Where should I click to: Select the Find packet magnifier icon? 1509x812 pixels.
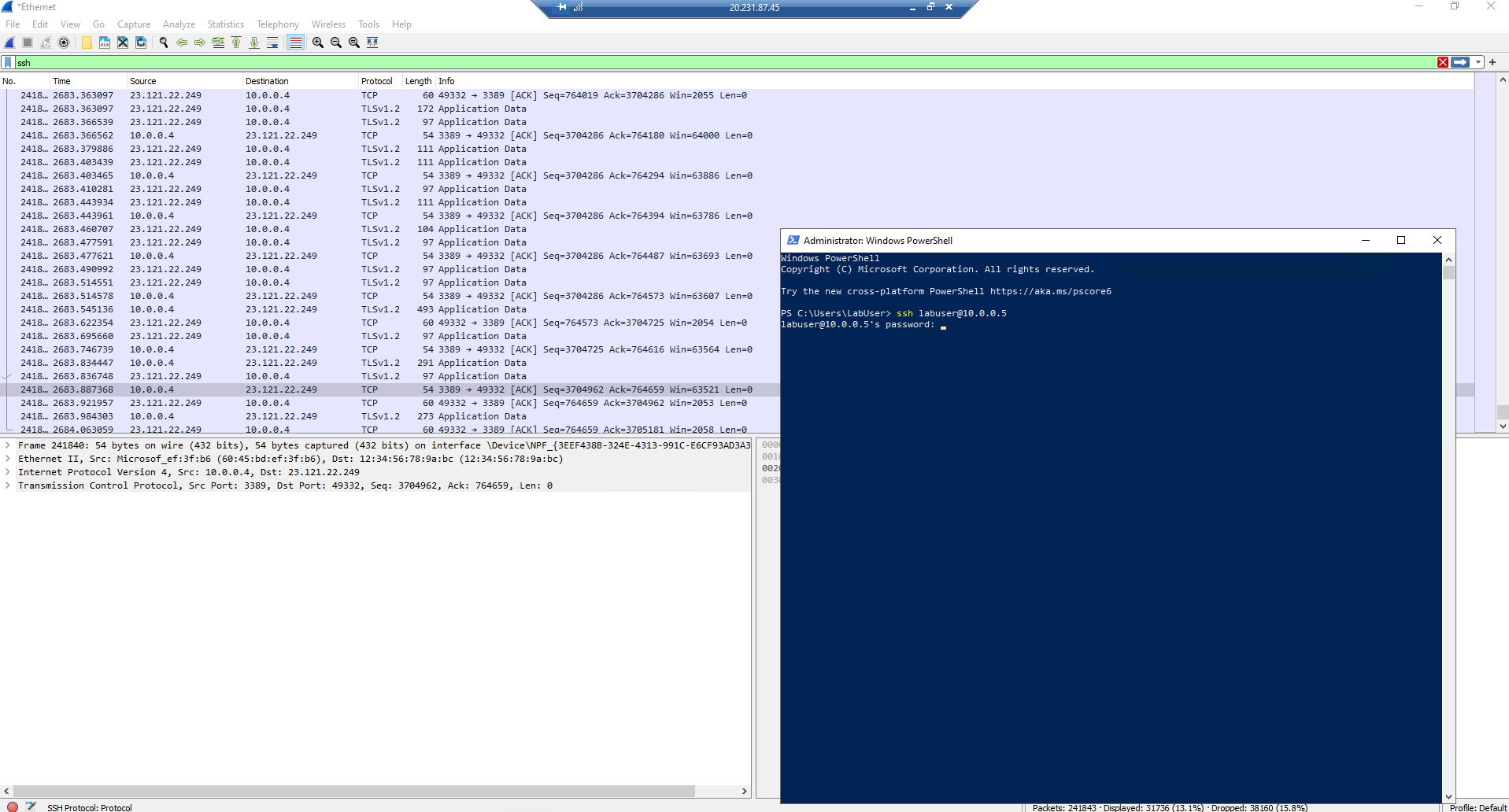tap(163, 42)
